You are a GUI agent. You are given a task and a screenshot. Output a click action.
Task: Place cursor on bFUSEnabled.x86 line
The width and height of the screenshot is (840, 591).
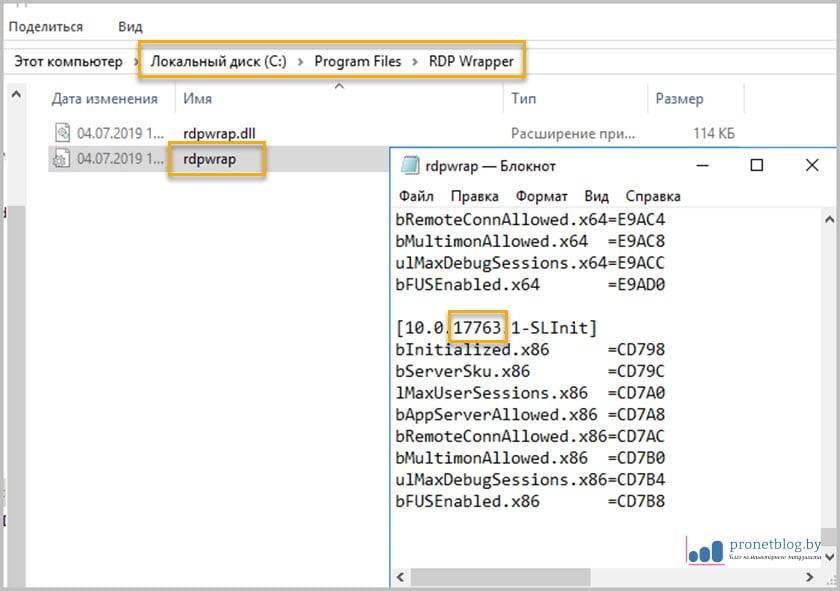click(530, 501)
